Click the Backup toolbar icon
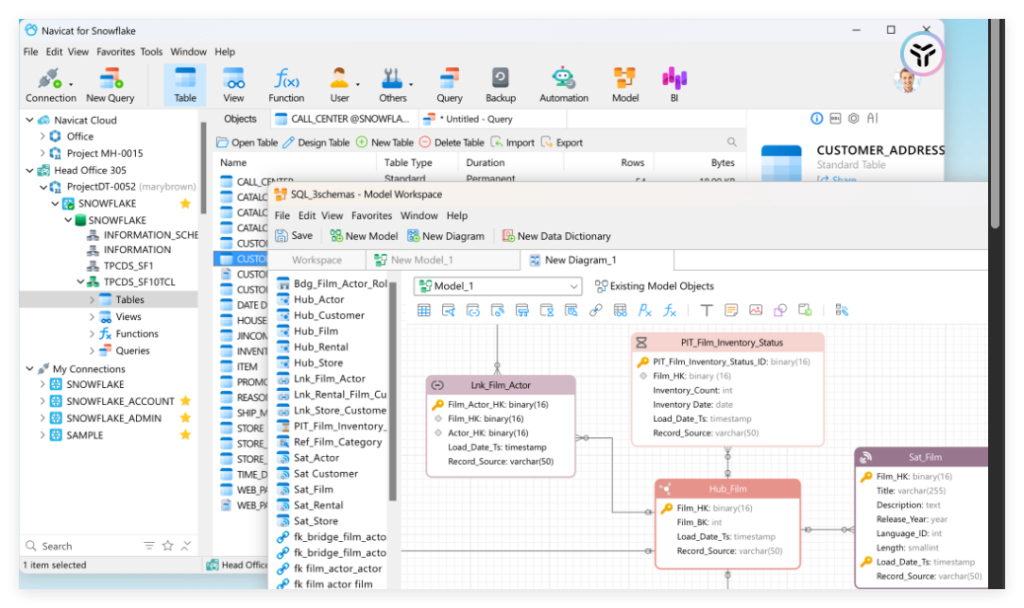 (500, 86)
